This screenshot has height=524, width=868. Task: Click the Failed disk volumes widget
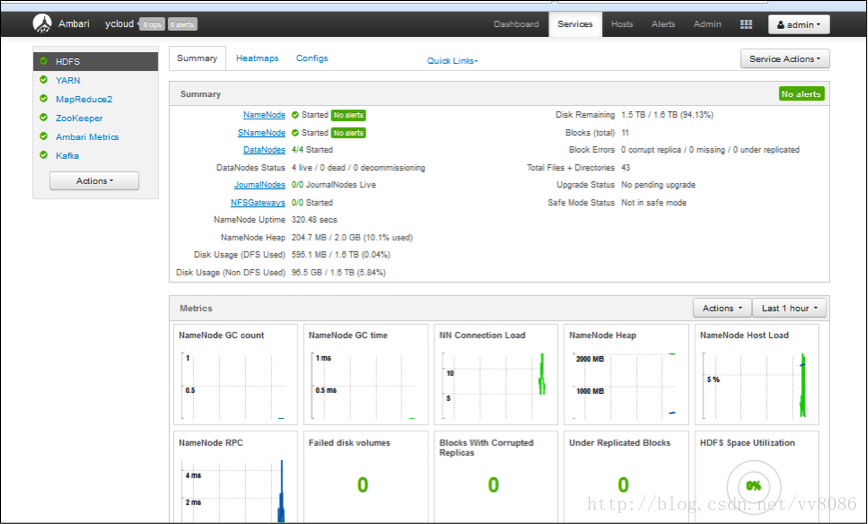pyautogui.click(x=366, y=477)
